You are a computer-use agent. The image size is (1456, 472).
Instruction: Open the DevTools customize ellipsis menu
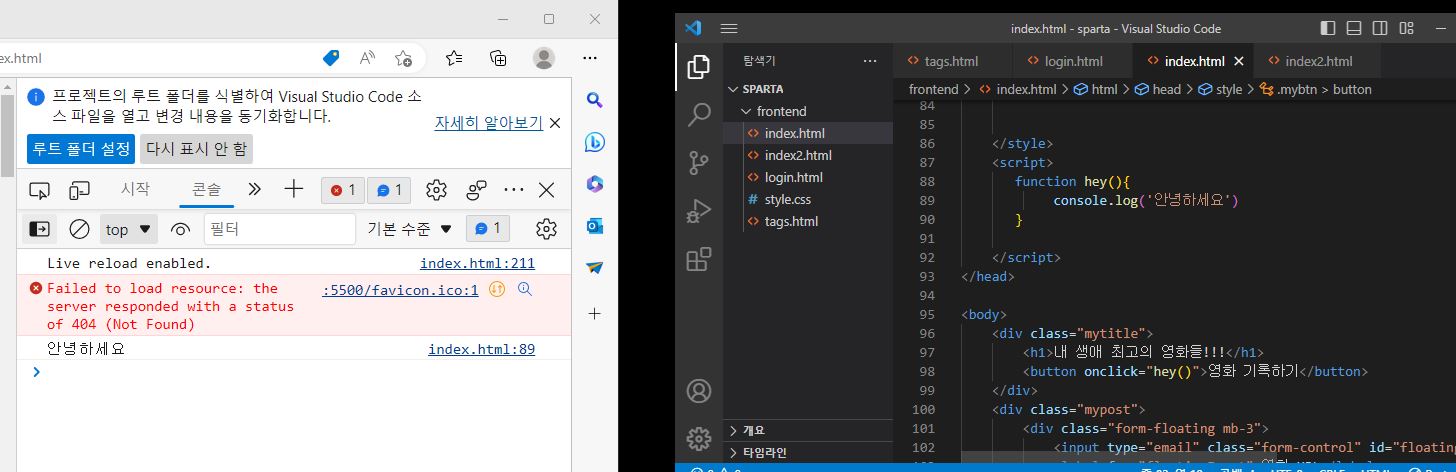pyautogui.click(x=514, y=190)
